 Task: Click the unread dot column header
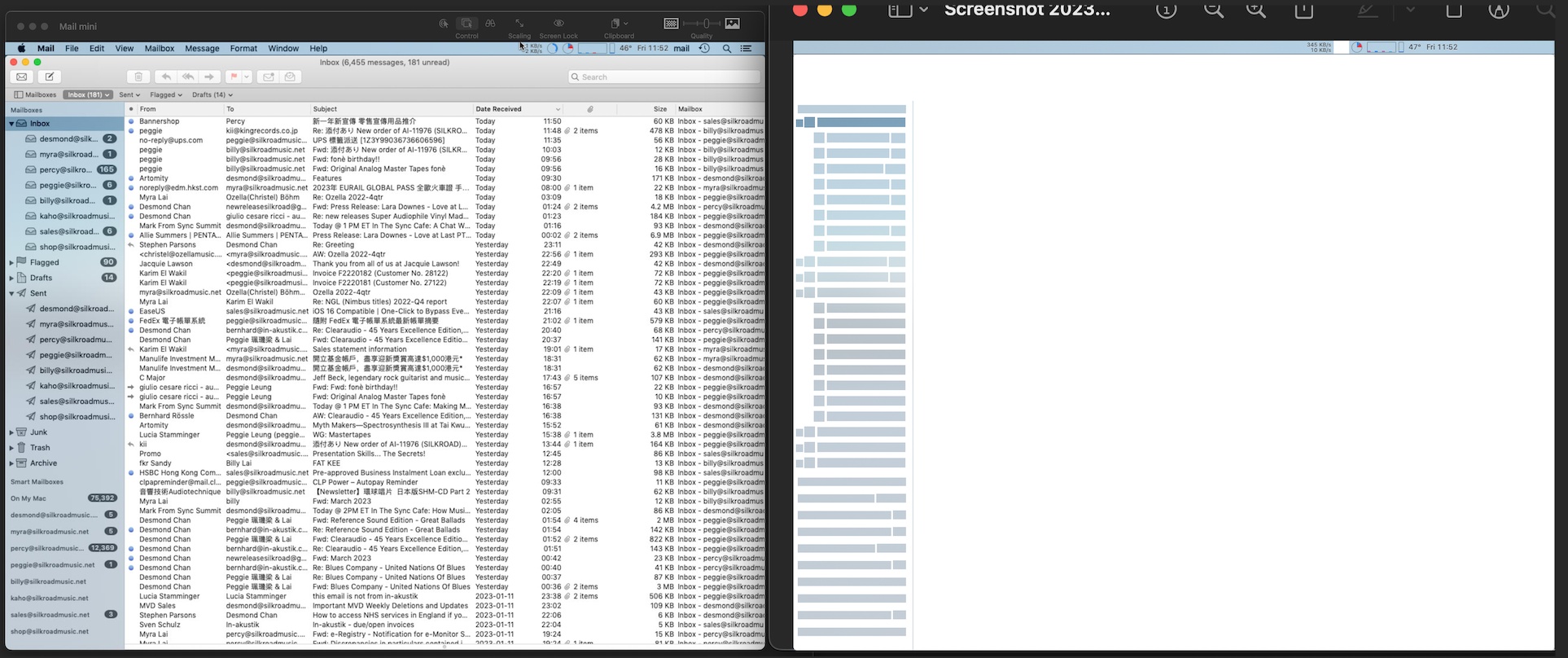point(131,109)
